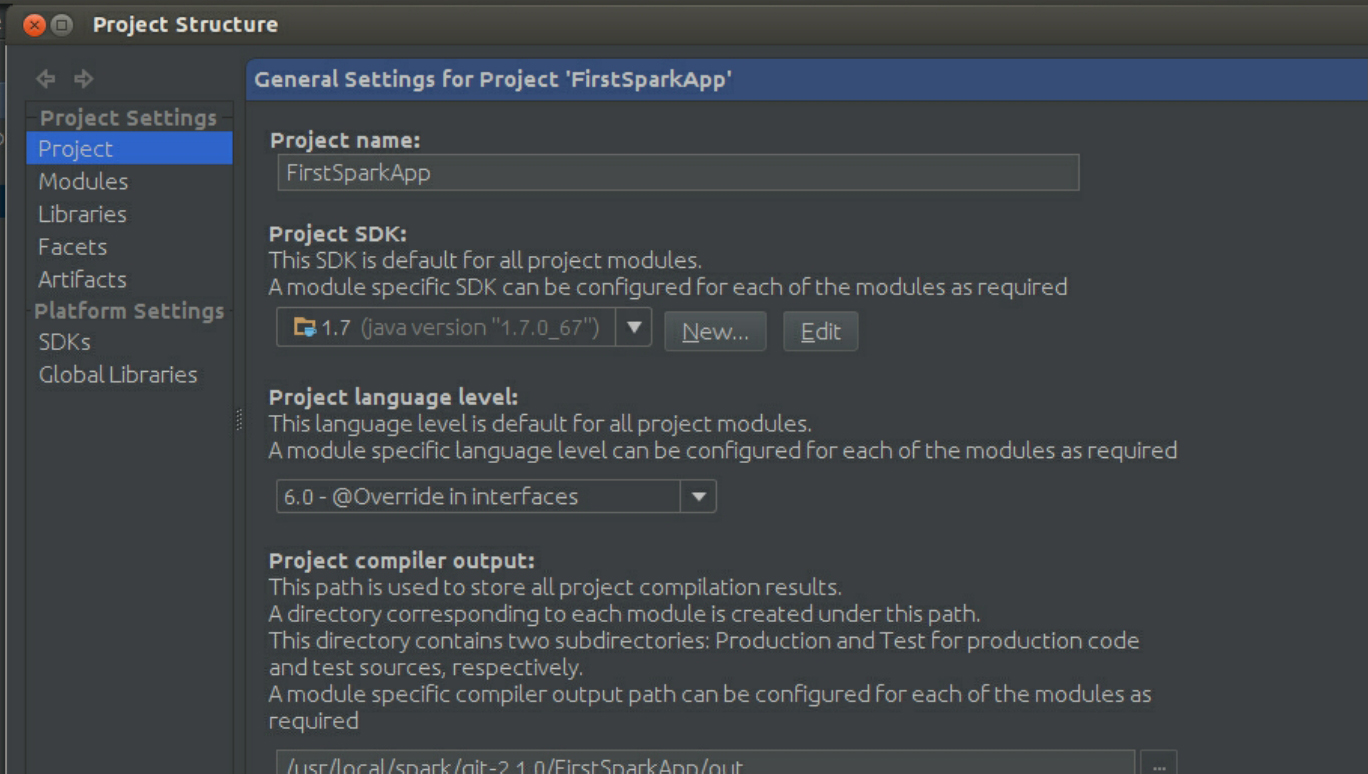Click the compiler output path field
Viewport: 1368px width, 774px height.
[x=705, y=765]
